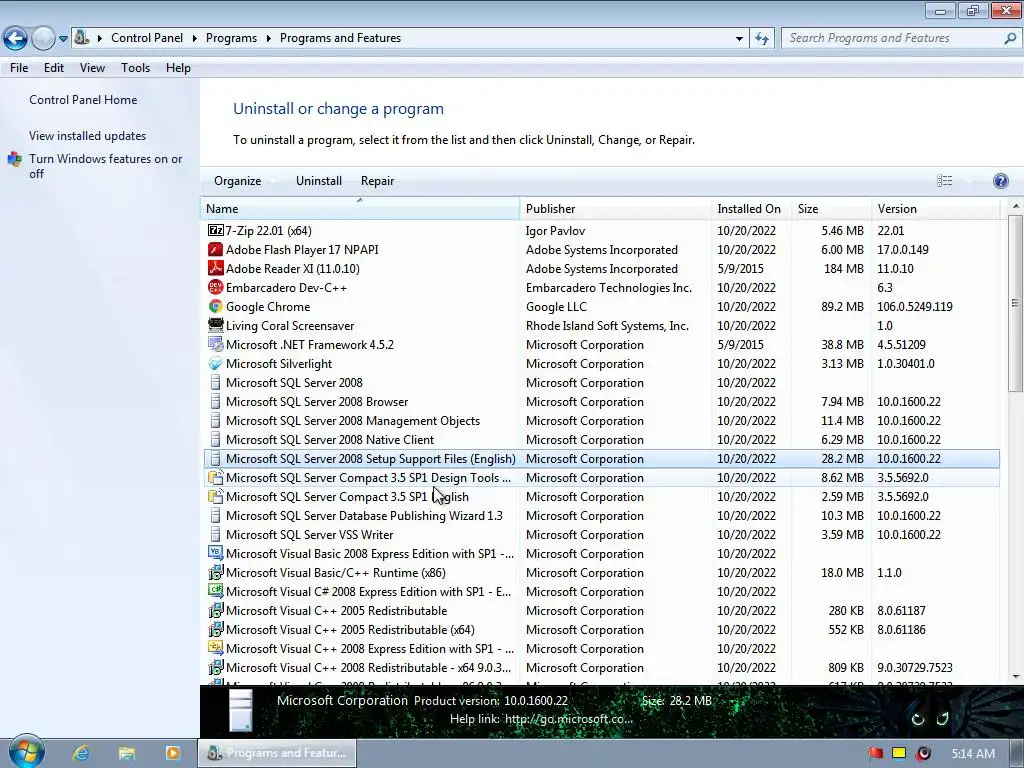Click the Adobe Flash Player icon
Image resolution: width=1024 pixels, height=768 pixels.
coord(216,249)
